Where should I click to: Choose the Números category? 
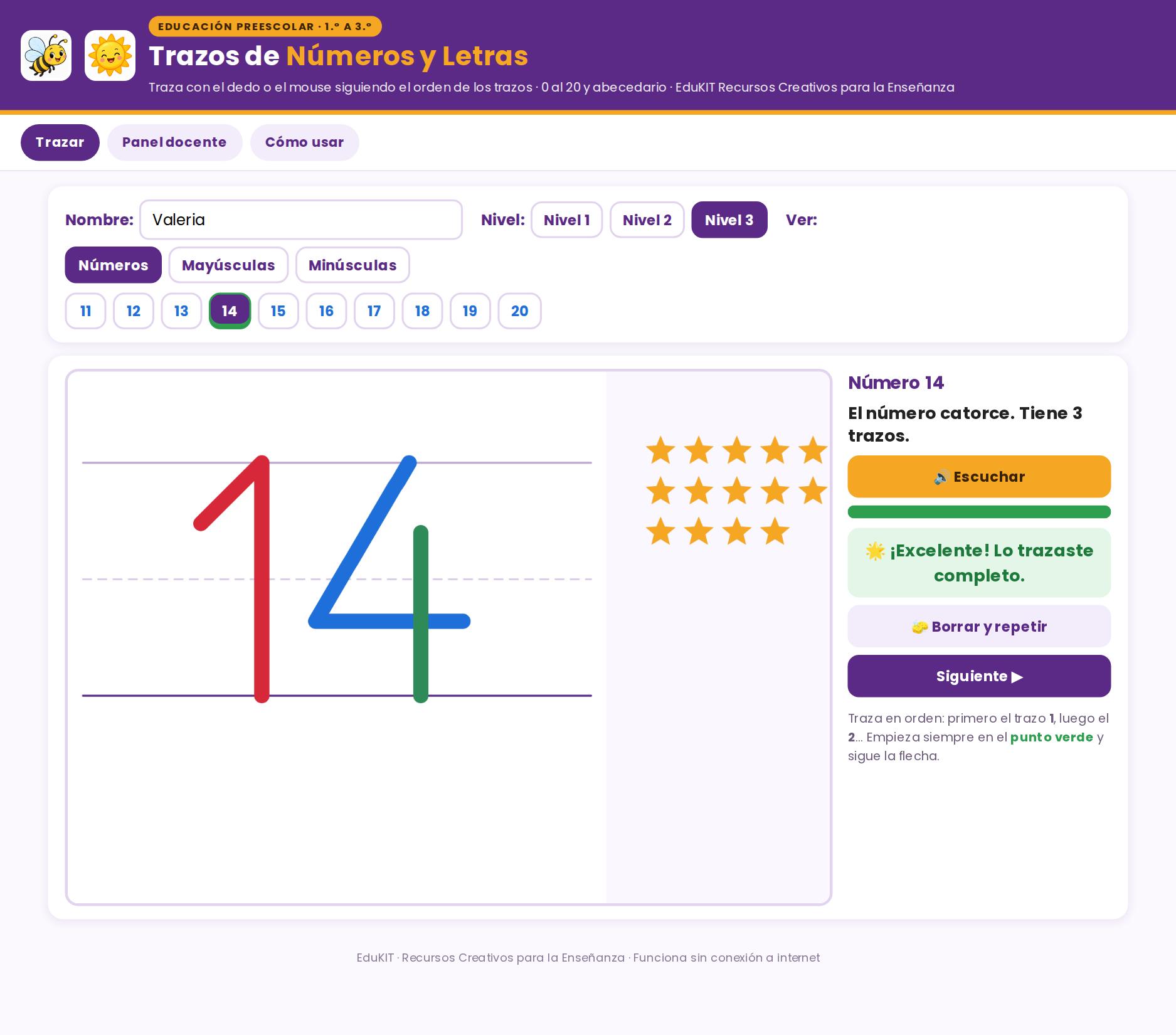coord(114,265)
